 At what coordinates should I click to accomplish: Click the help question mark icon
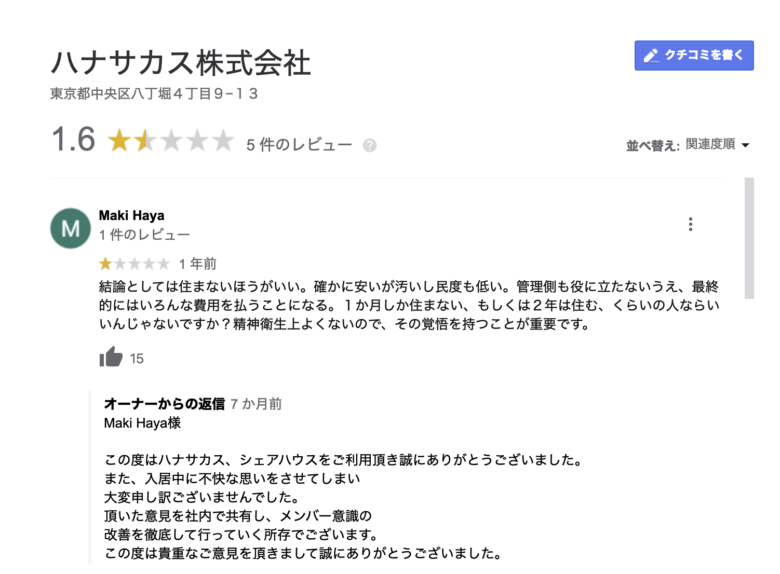point(370,145)
